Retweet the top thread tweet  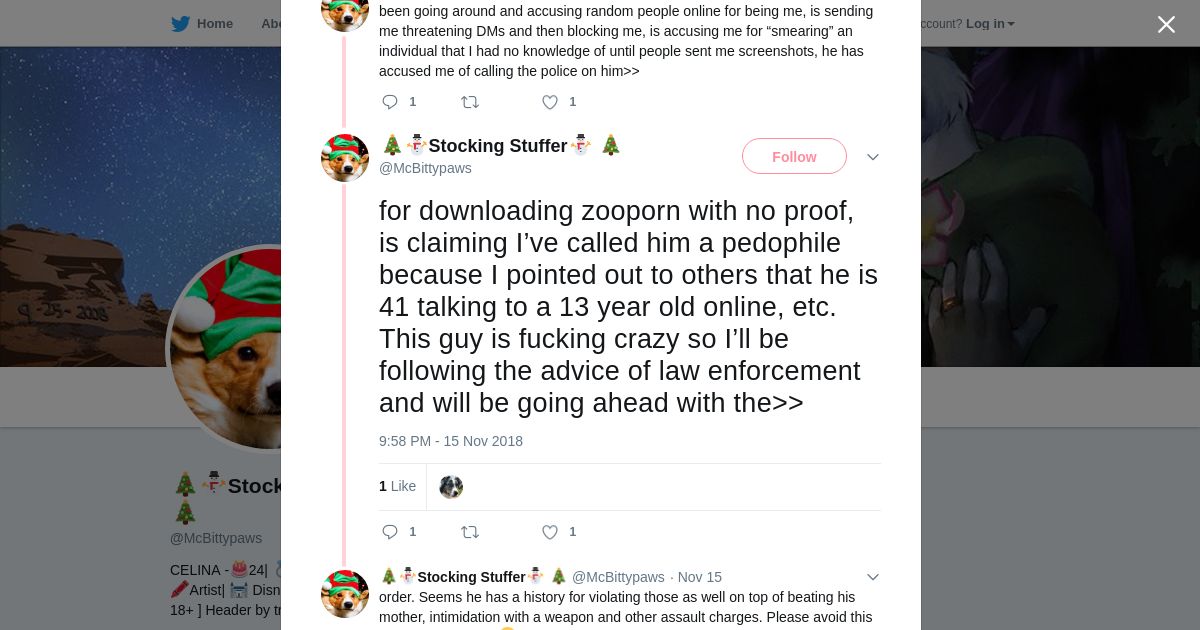[x=470, y=102]
